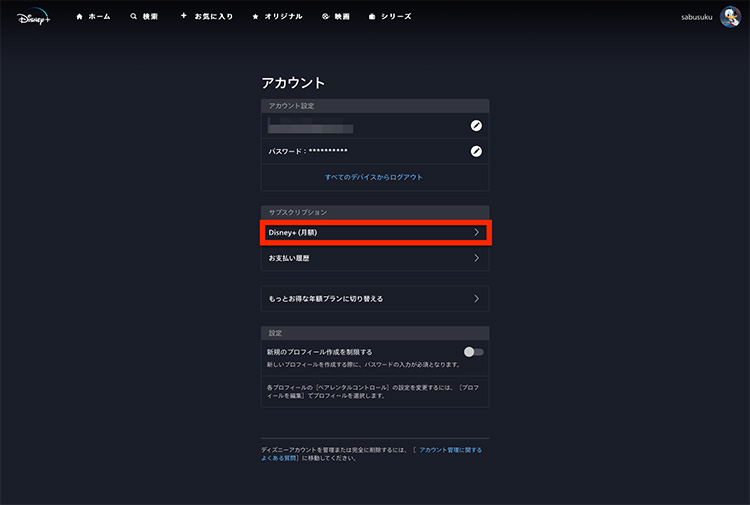The height and width of the screenshot is (505, 750).
Task: Click the star icon for オリジナル
Action: tap(256, 17)
